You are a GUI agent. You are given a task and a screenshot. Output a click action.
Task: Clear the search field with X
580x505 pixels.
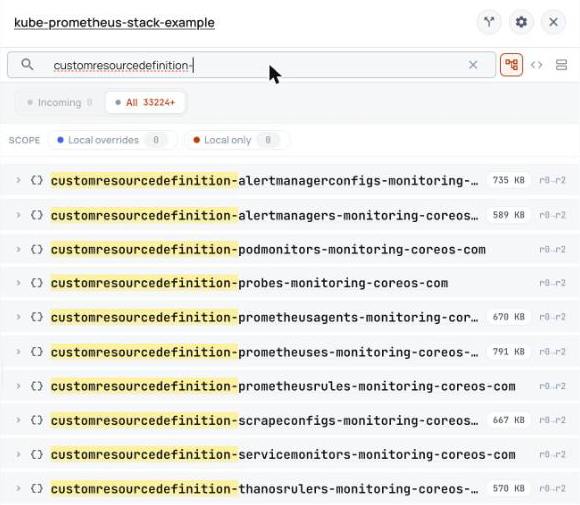tap(473, 65)
